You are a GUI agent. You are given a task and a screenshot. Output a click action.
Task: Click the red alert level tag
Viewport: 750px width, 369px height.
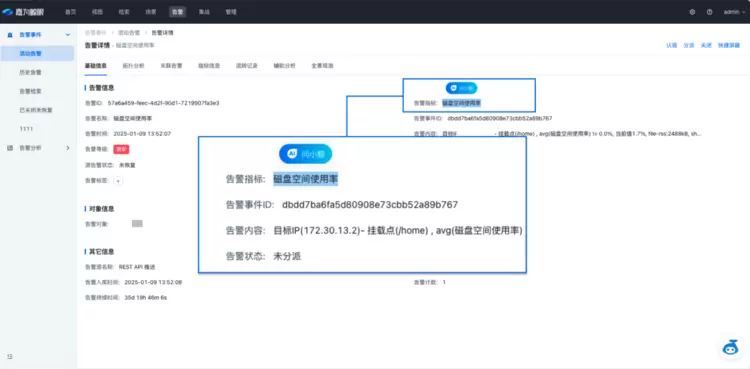tap(121, 149)
